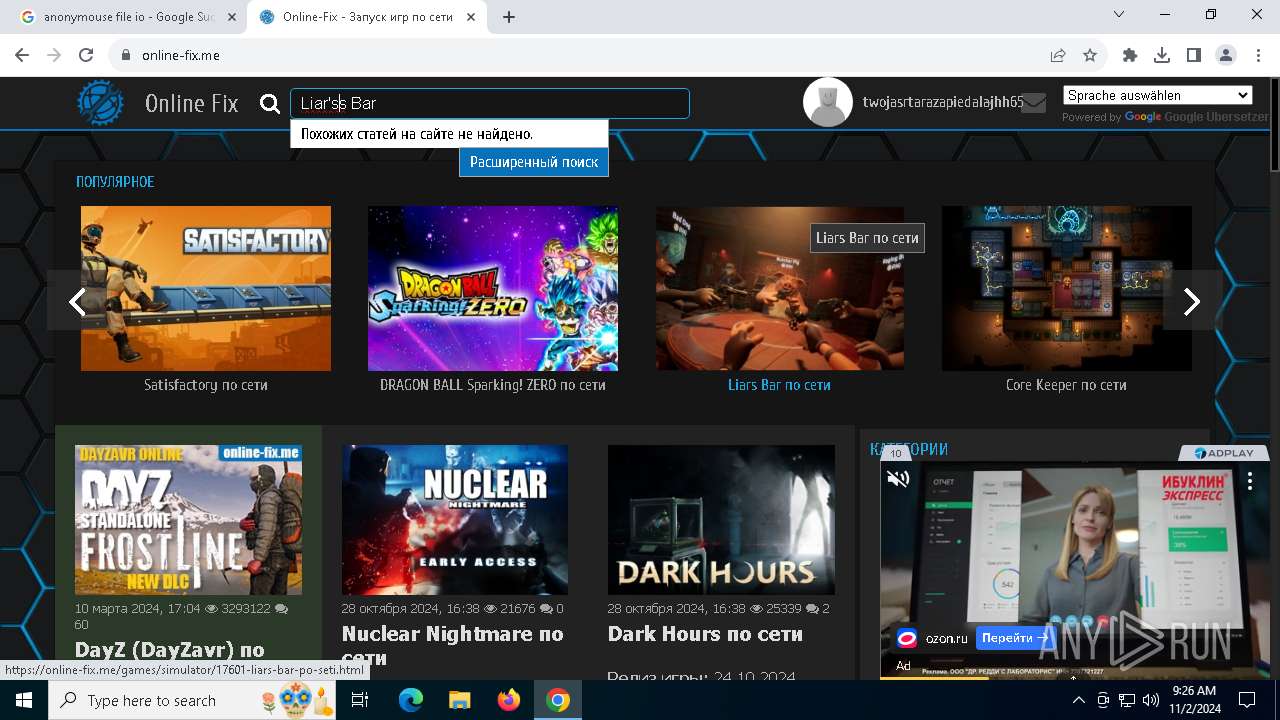View site information lock icon
1280x720 pixels.
(x=125, y=56)
